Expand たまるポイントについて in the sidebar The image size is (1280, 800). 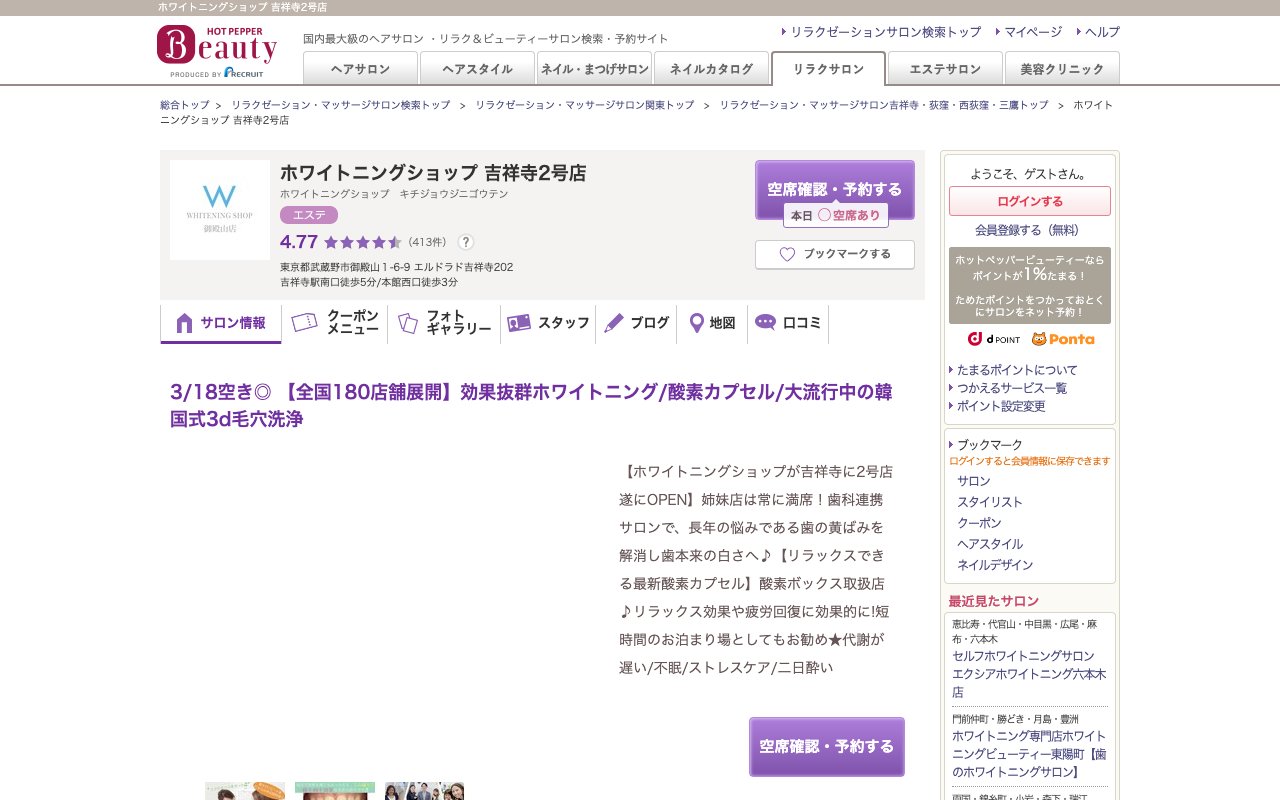click(x=1015, y=369)
